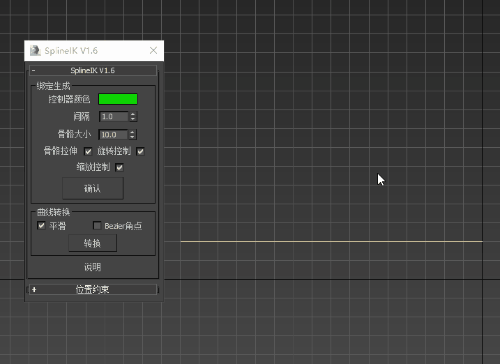
Task: Toggle the 旋转控制 checkbox
Action: (140, 152)
